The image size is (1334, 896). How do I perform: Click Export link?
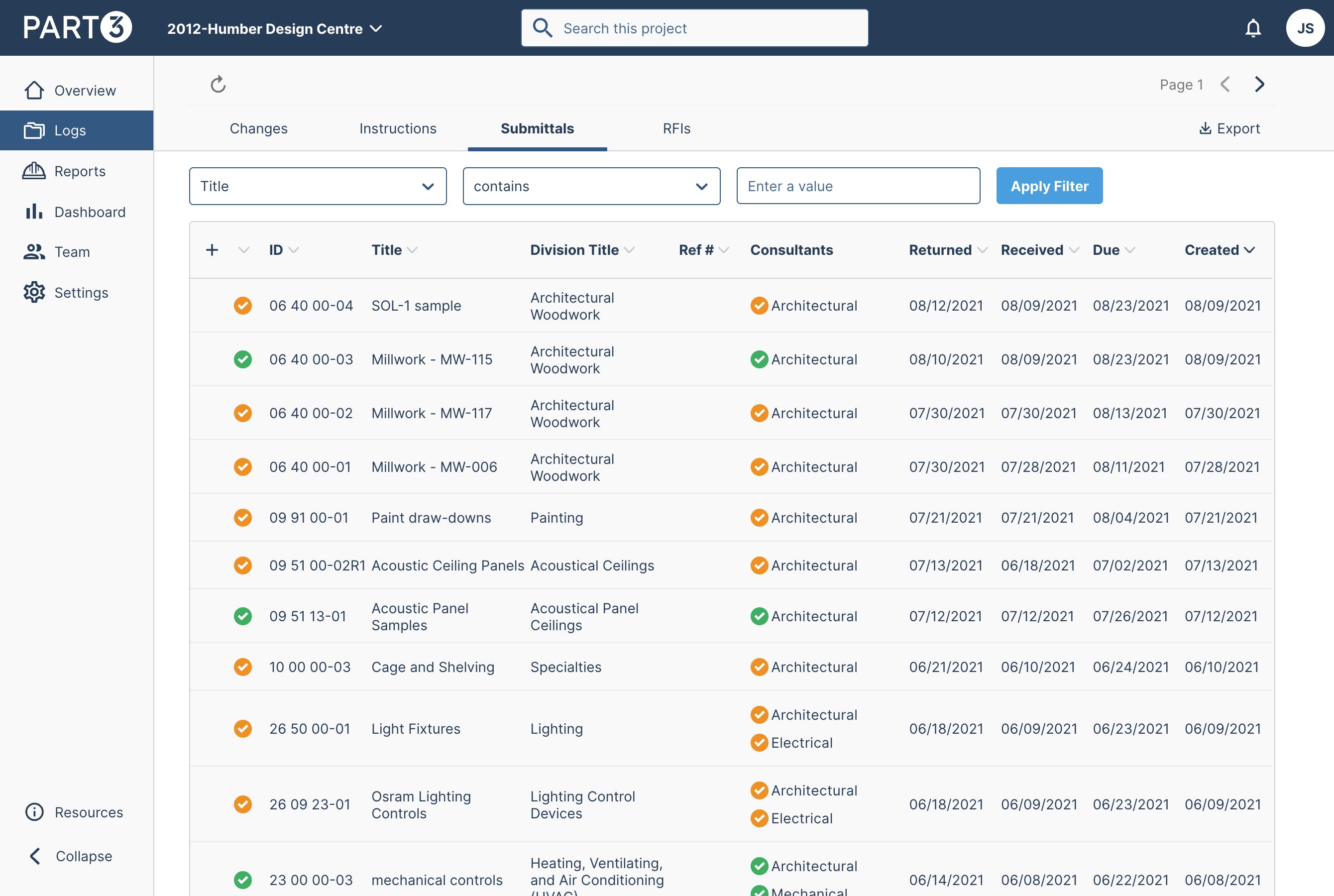point(1229,128)
